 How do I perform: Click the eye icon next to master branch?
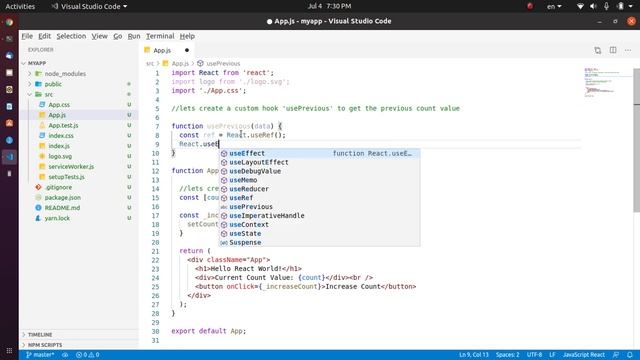tap(65, 355)
